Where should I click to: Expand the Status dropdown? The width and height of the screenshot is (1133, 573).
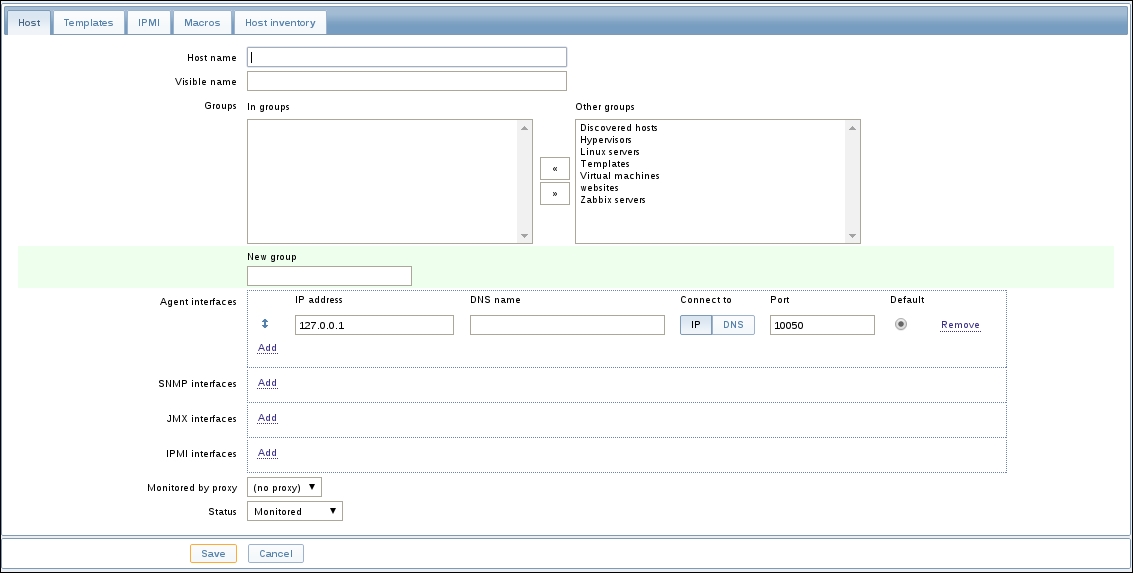[294, 511]
